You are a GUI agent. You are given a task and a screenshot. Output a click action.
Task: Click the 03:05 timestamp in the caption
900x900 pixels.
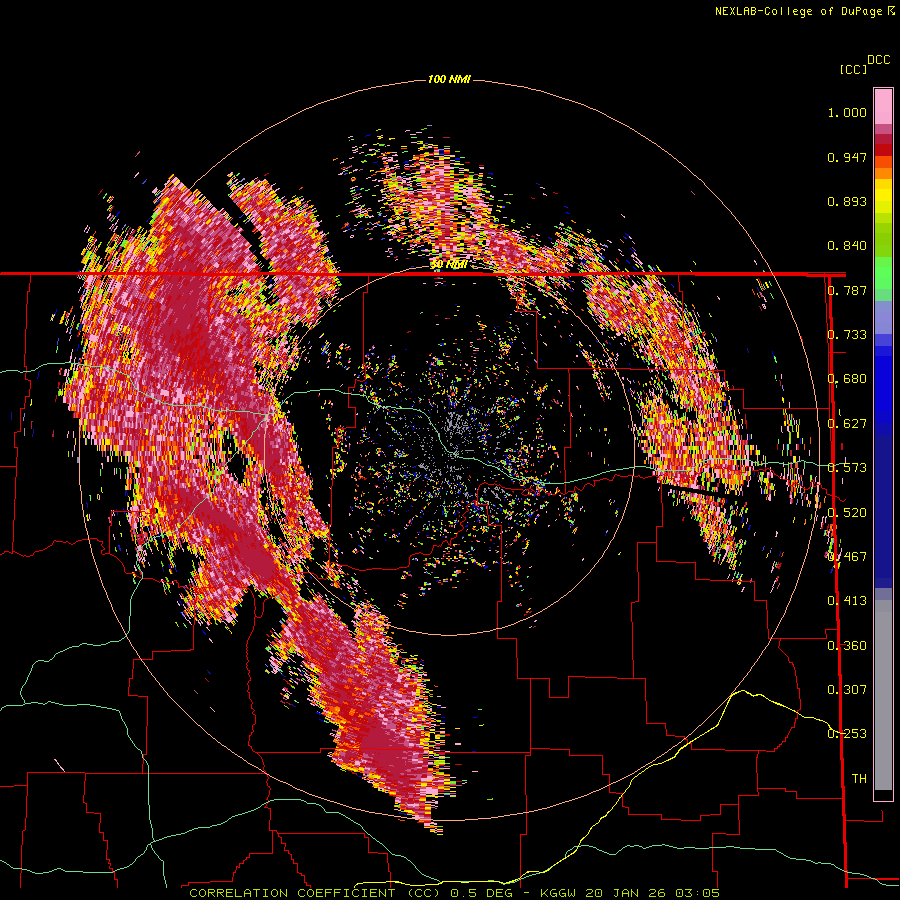pyautogui.click(x=697, y=893)
